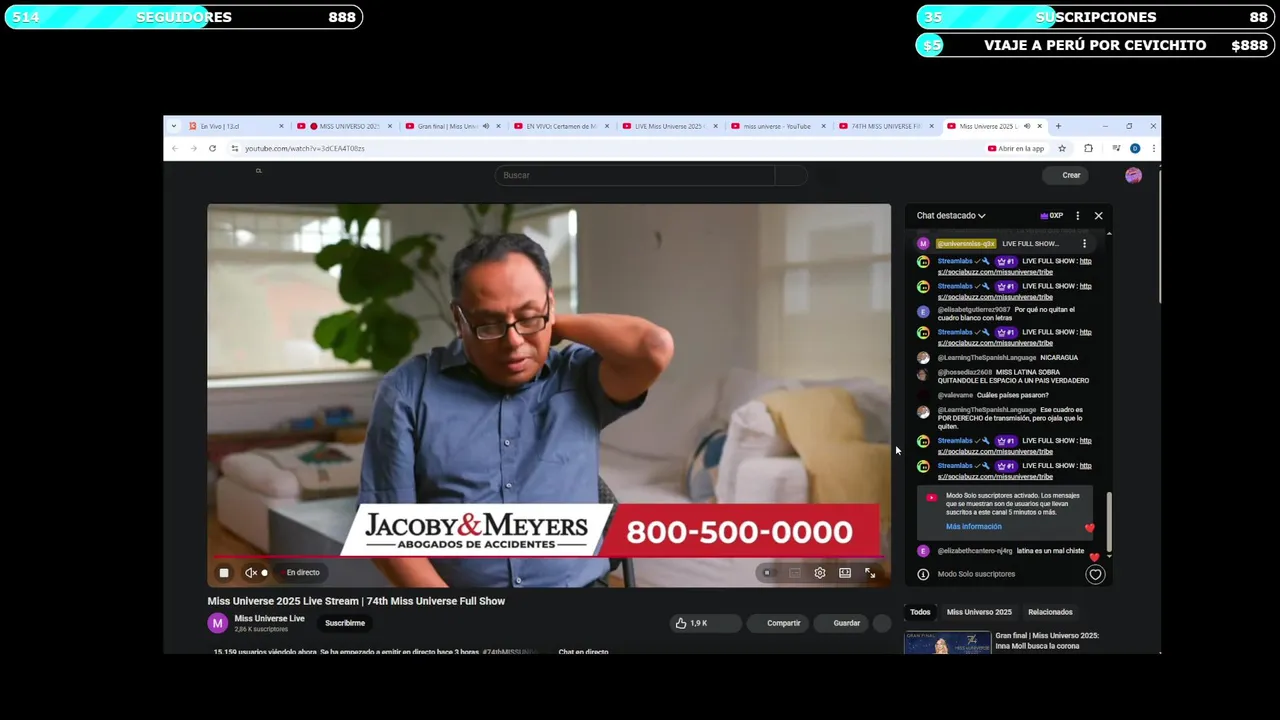Open options on the pinned universmiss message
Viewport: 1280px width, 720px height.
click(1084, 244)
